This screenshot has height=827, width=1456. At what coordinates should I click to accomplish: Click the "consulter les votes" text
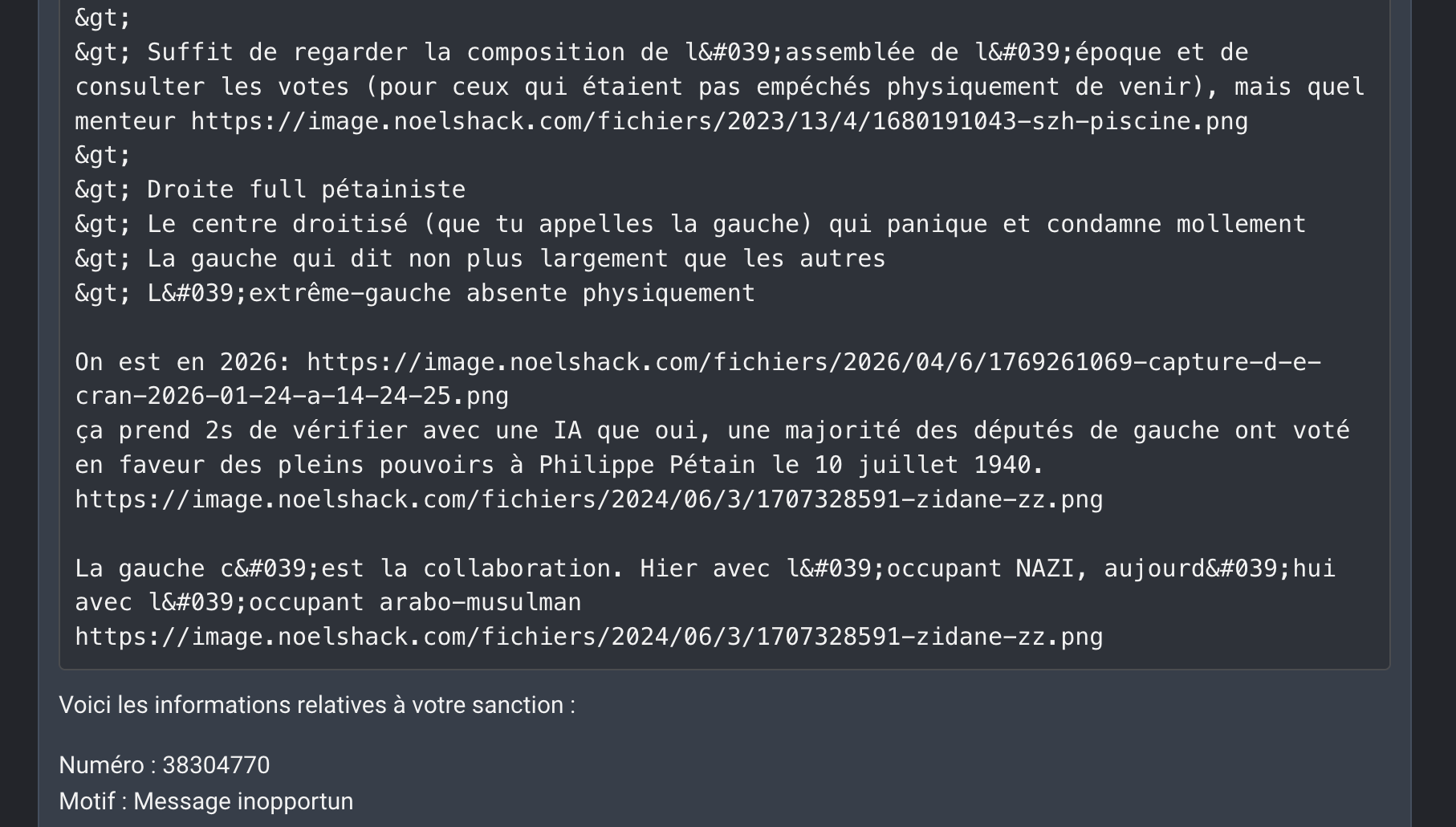coord(213,87)
